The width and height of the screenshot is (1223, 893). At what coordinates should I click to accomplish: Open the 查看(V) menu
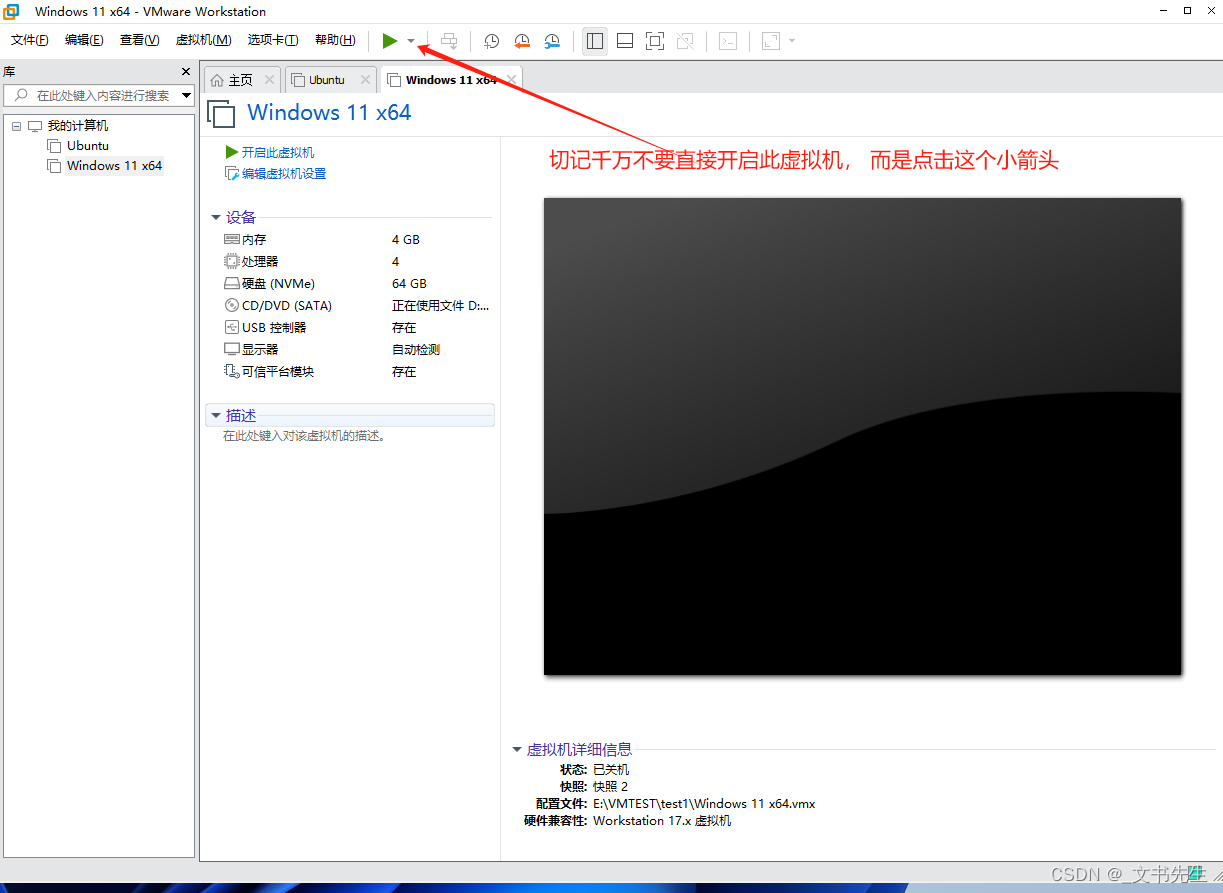click(139, 40)
